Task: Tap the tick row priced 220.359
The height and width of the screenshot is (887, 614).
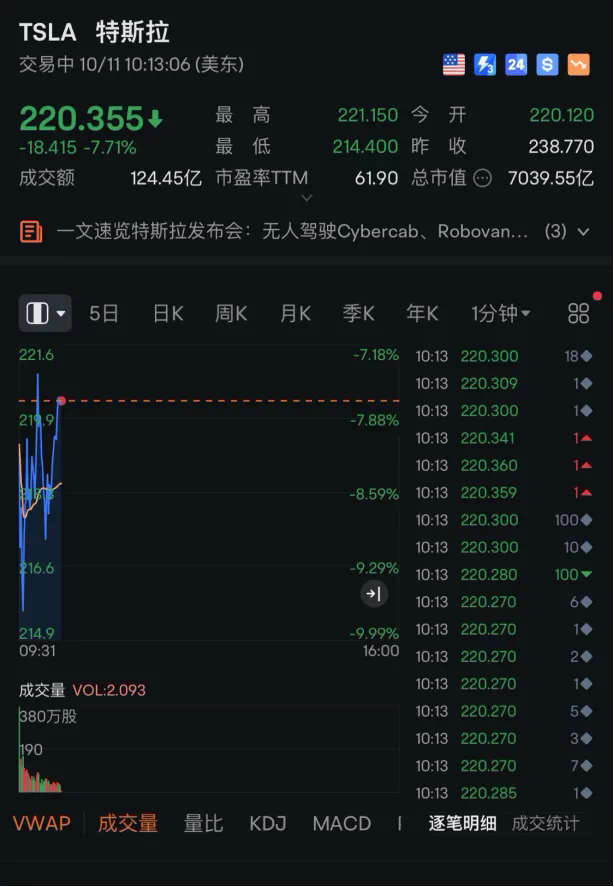Action: pyautogui.click(x=504, y=492)
